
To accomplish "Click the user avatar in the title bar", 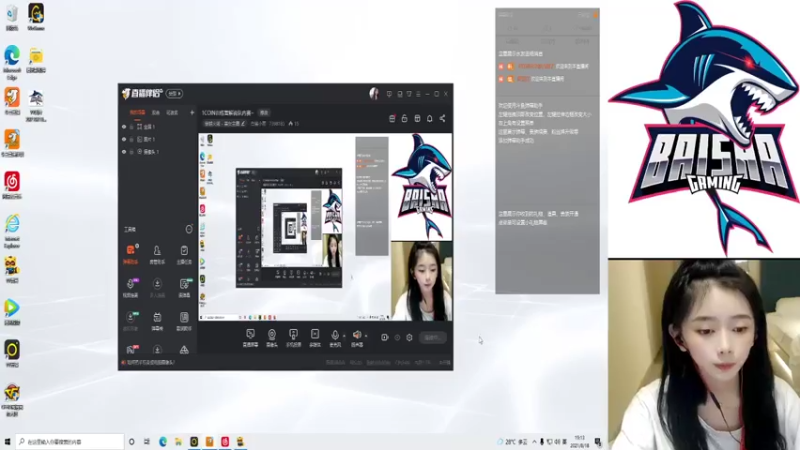I will click(x=374, y=93).
